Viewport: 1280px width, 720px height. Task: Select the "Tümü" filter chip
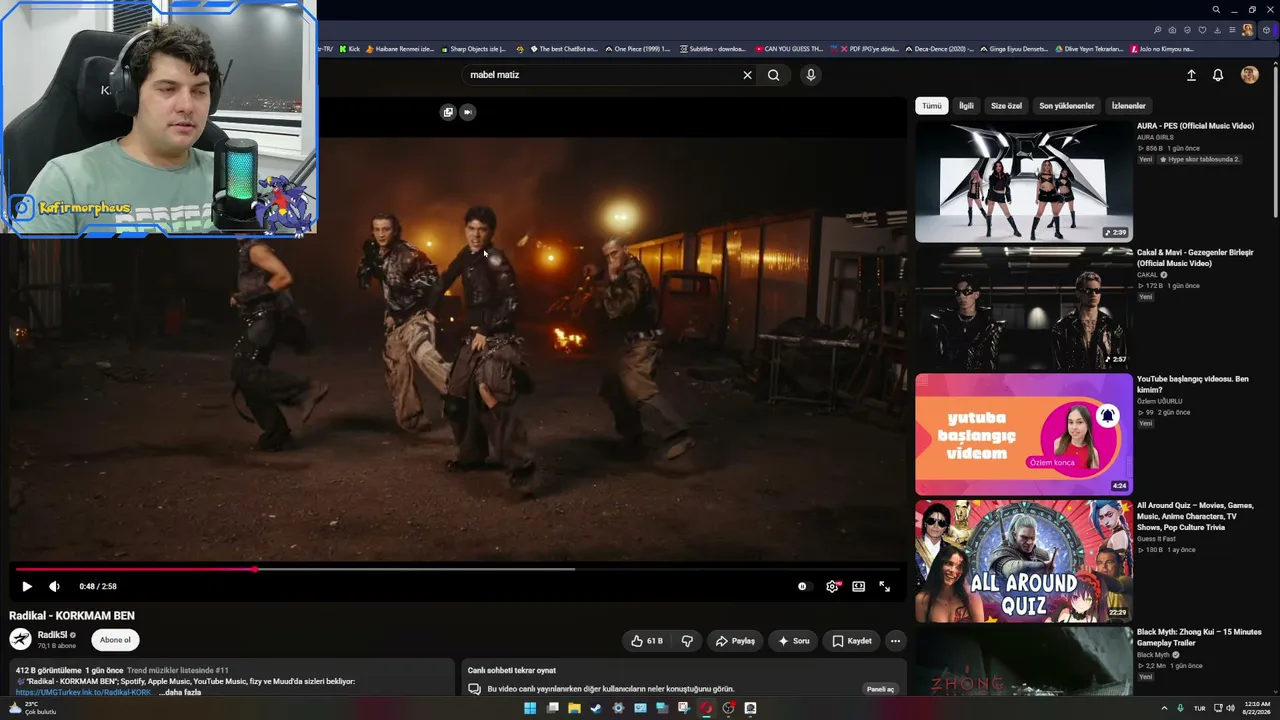pyautogui.click(x=931, y=106)
